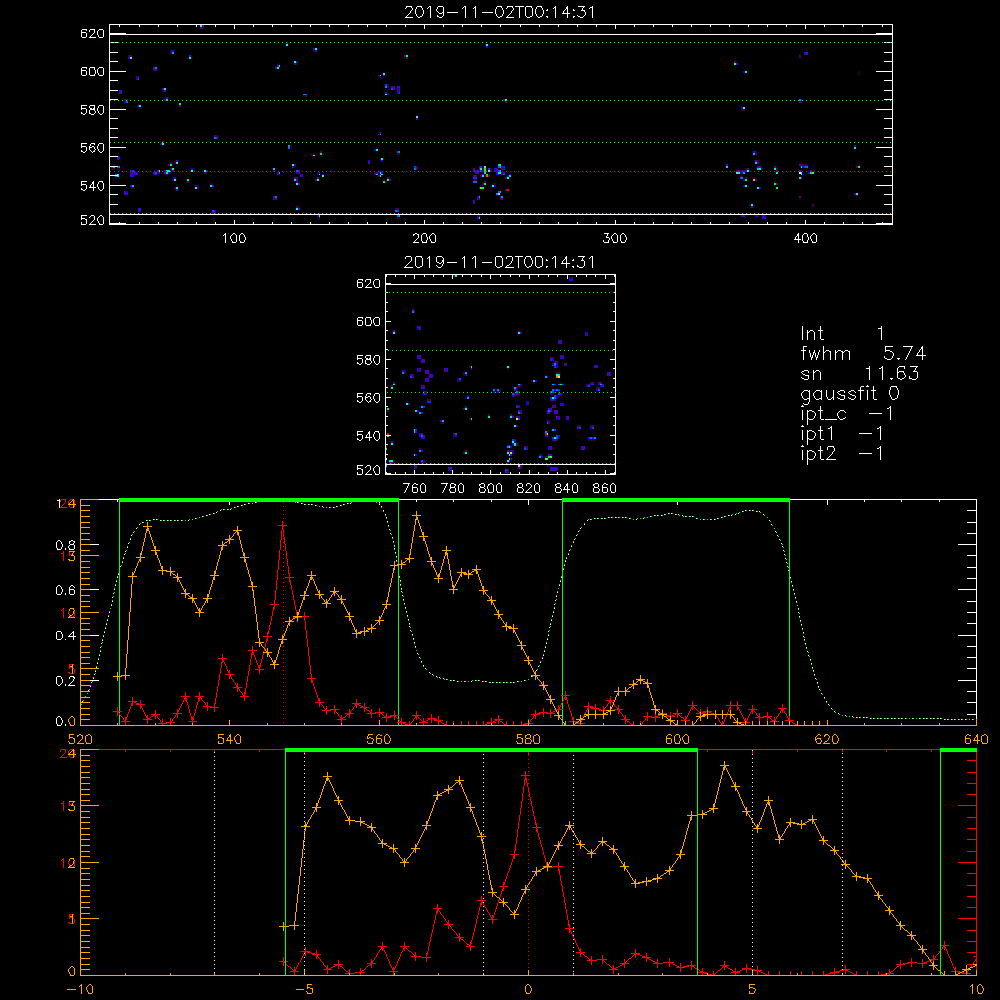This screenshot has width=1000, height=1000.
Task: Click the orange 560 x-axis label on profile plot
Action: (x=379, y=739)
